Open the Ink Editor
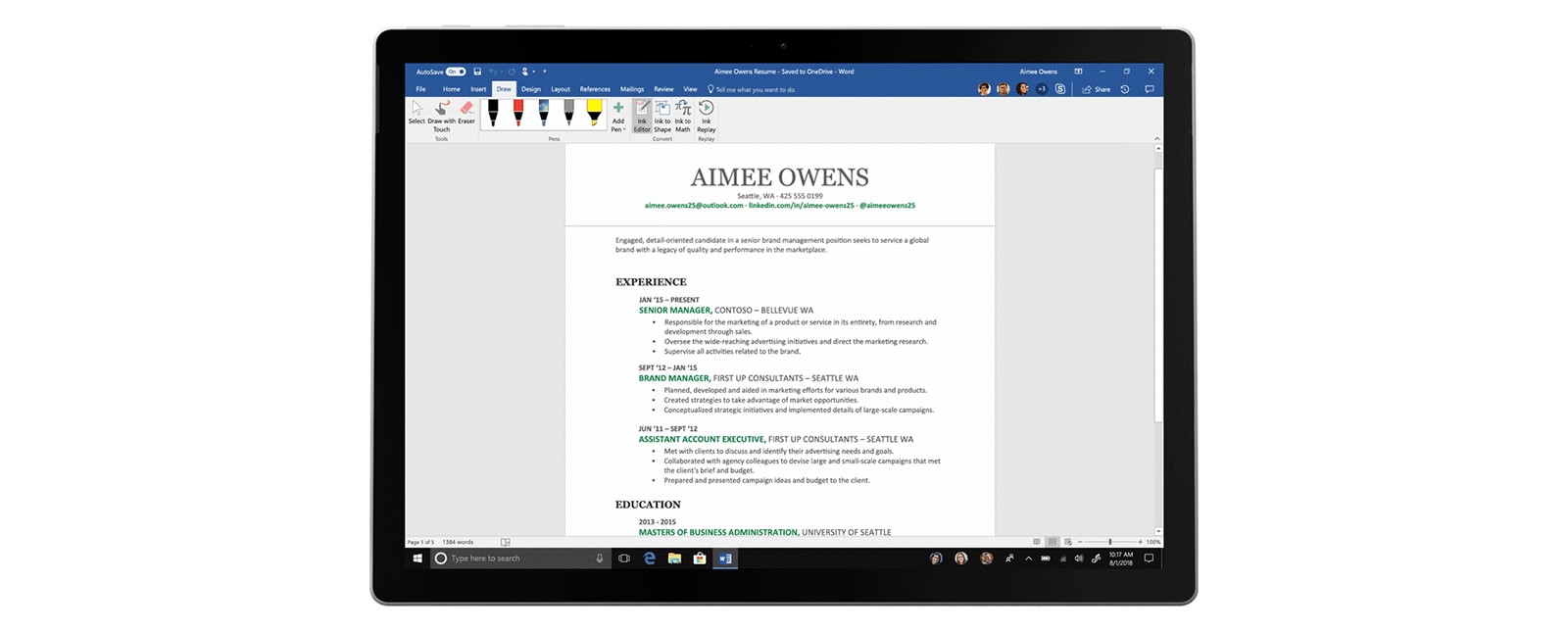 tap(642, 115)
